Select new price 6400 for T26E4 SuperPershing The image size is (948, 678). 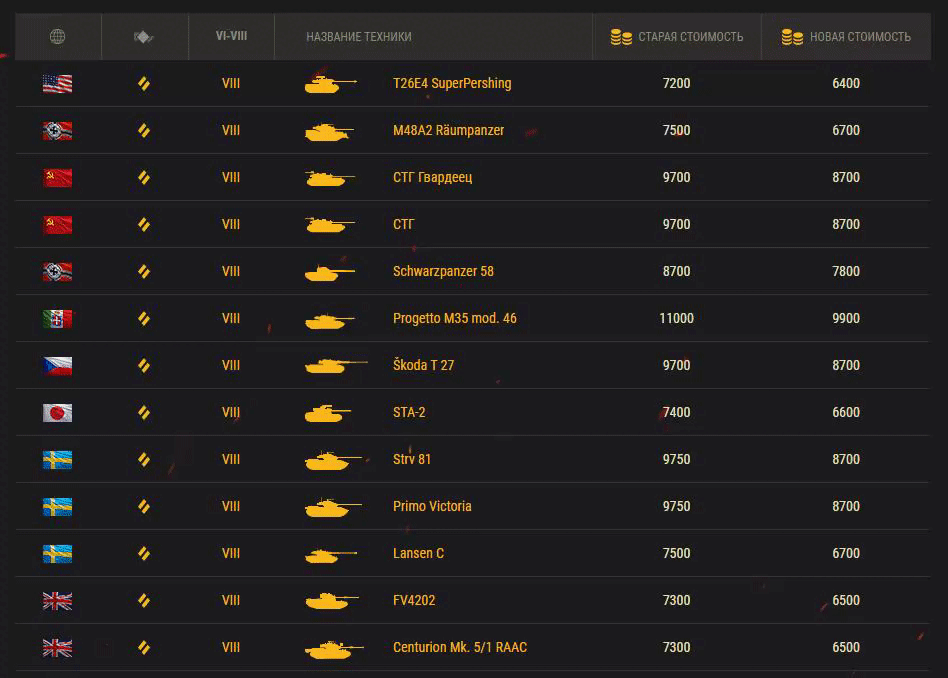click(x=846, y=83)
